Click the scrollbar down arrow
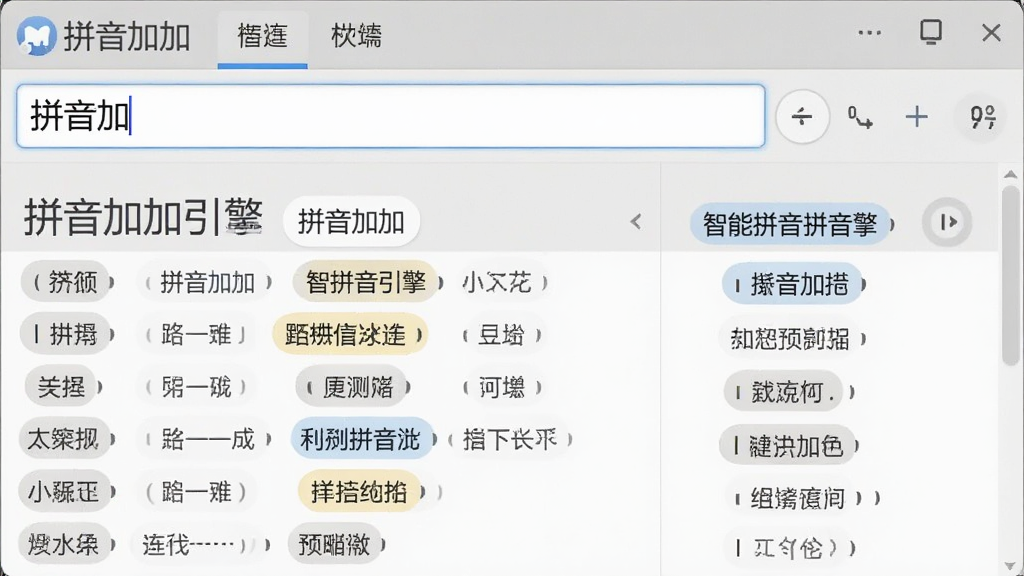The width and height of the screenshot is (1024, 576). point(1010,567)
